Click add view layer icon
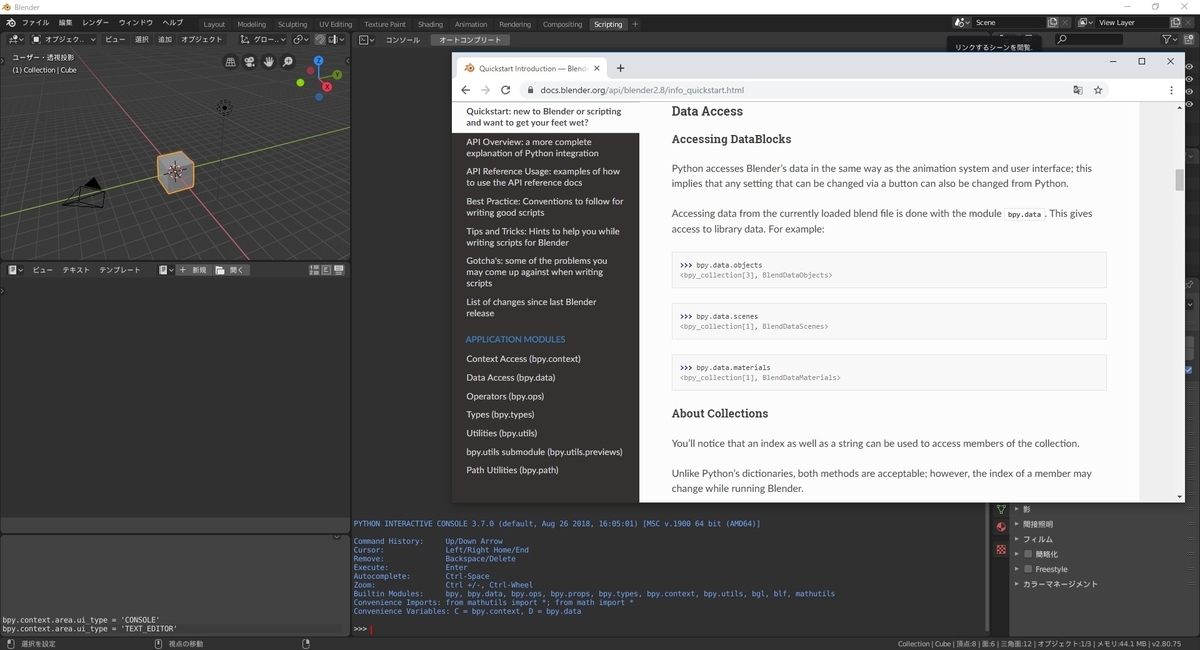 click(1174, 22)
